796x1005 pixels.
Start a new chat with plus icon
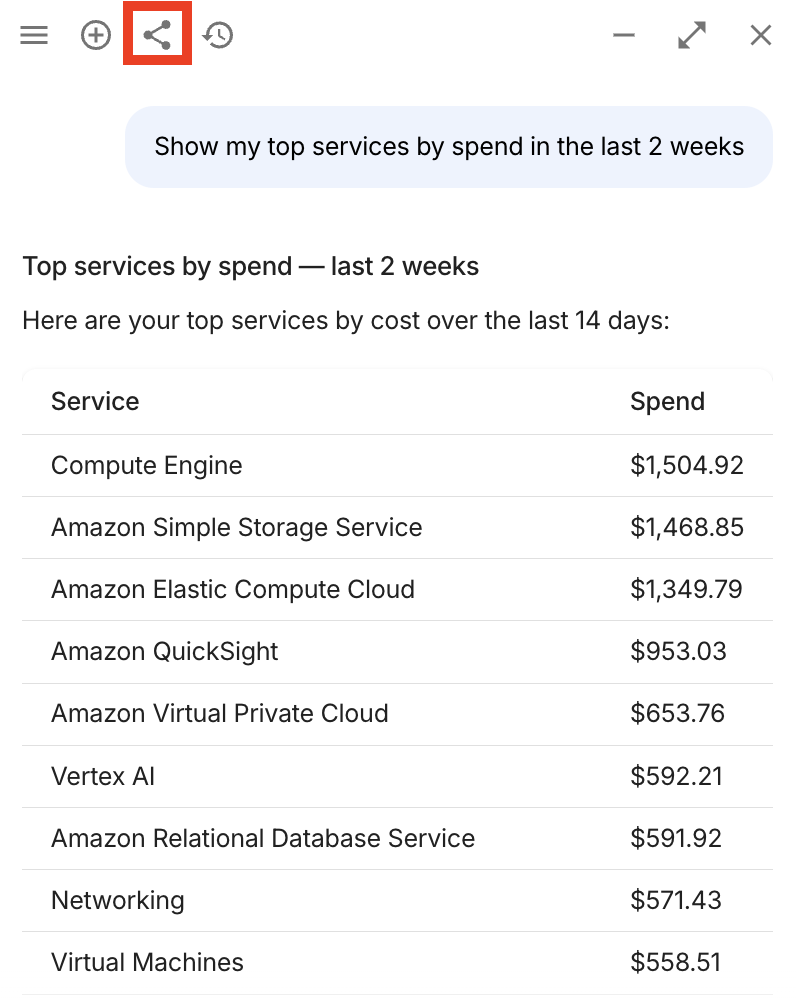click(x=96, y=36)
